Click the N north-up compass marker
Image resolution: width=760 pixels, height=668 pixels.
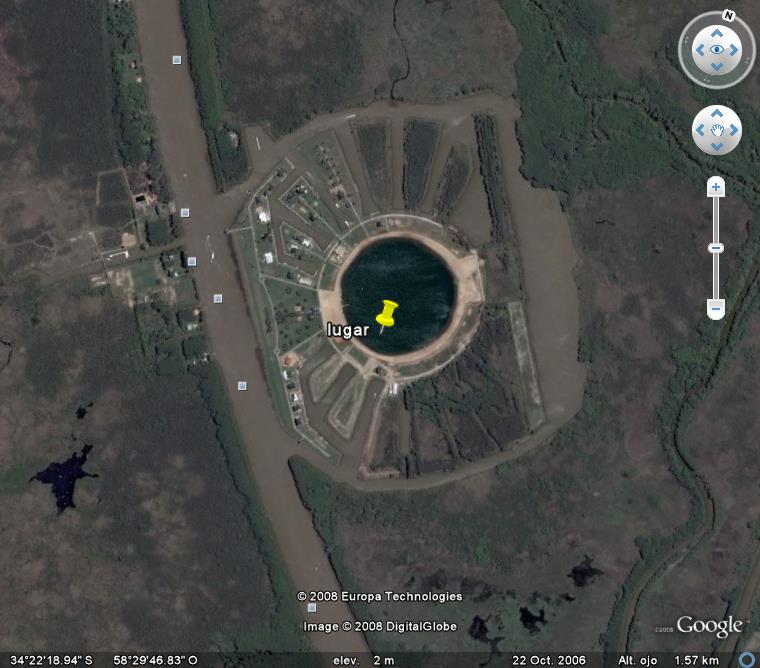pos(728,16)
